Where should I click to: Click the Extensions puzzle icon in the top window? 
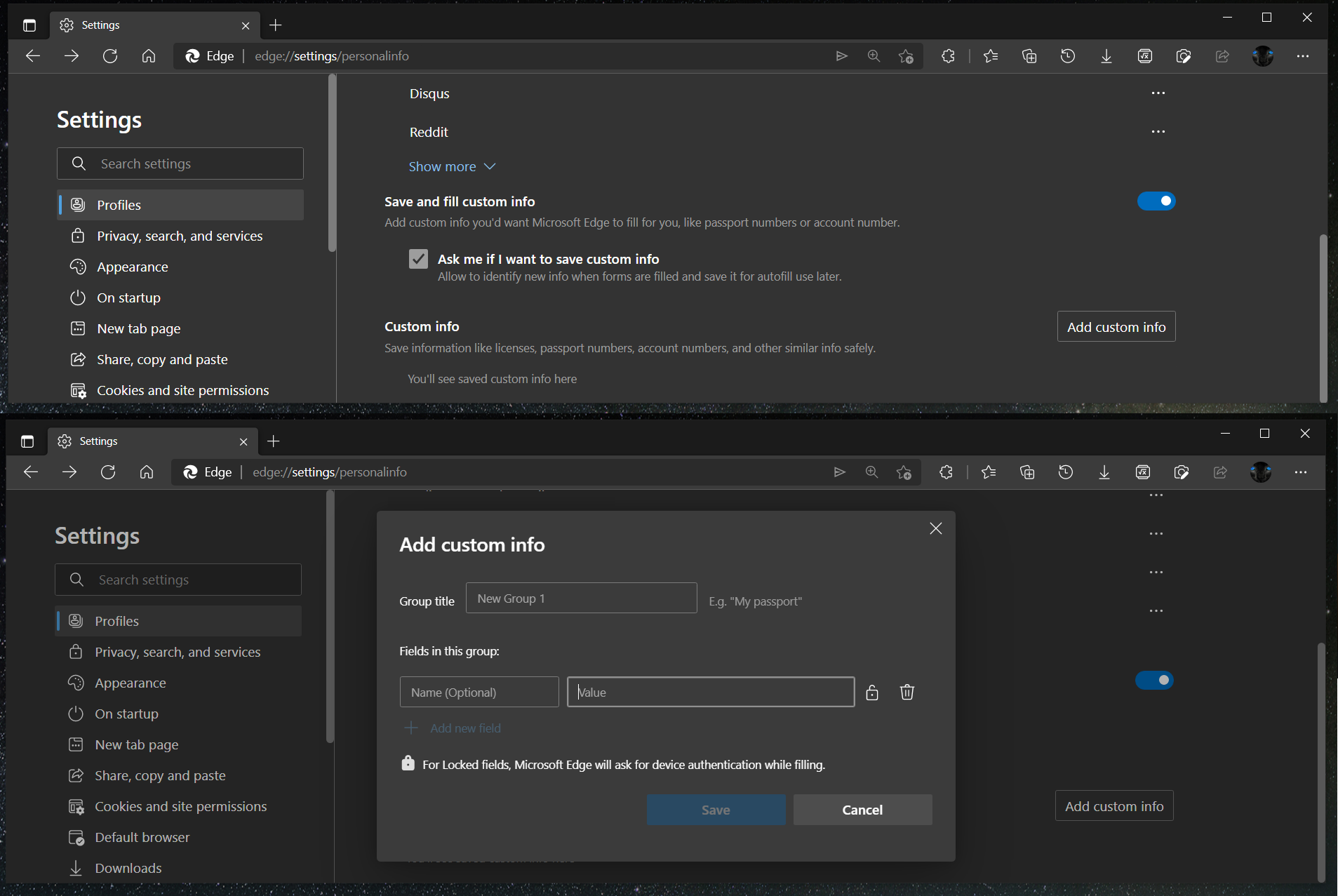pos(948,56)
